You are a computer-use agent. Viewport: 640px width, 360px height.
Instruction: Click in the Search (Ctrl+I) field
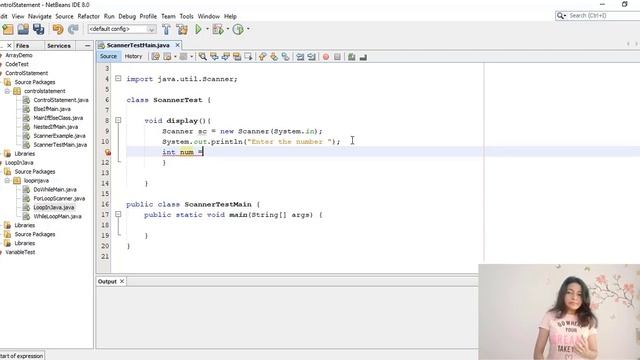(x=603, y=16)
